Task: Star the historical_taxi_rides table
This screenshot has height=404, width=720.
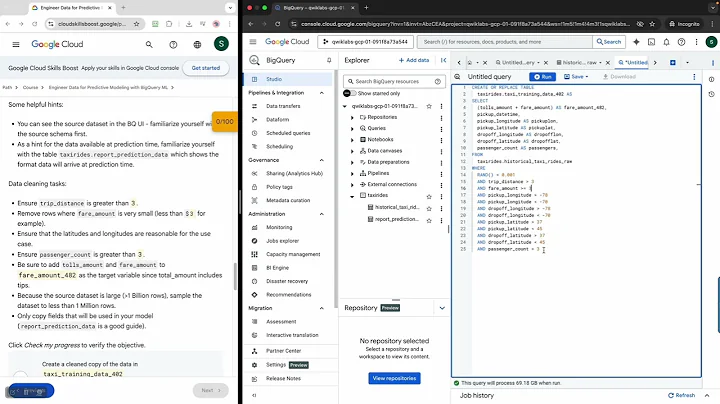Action: (429, 208)
